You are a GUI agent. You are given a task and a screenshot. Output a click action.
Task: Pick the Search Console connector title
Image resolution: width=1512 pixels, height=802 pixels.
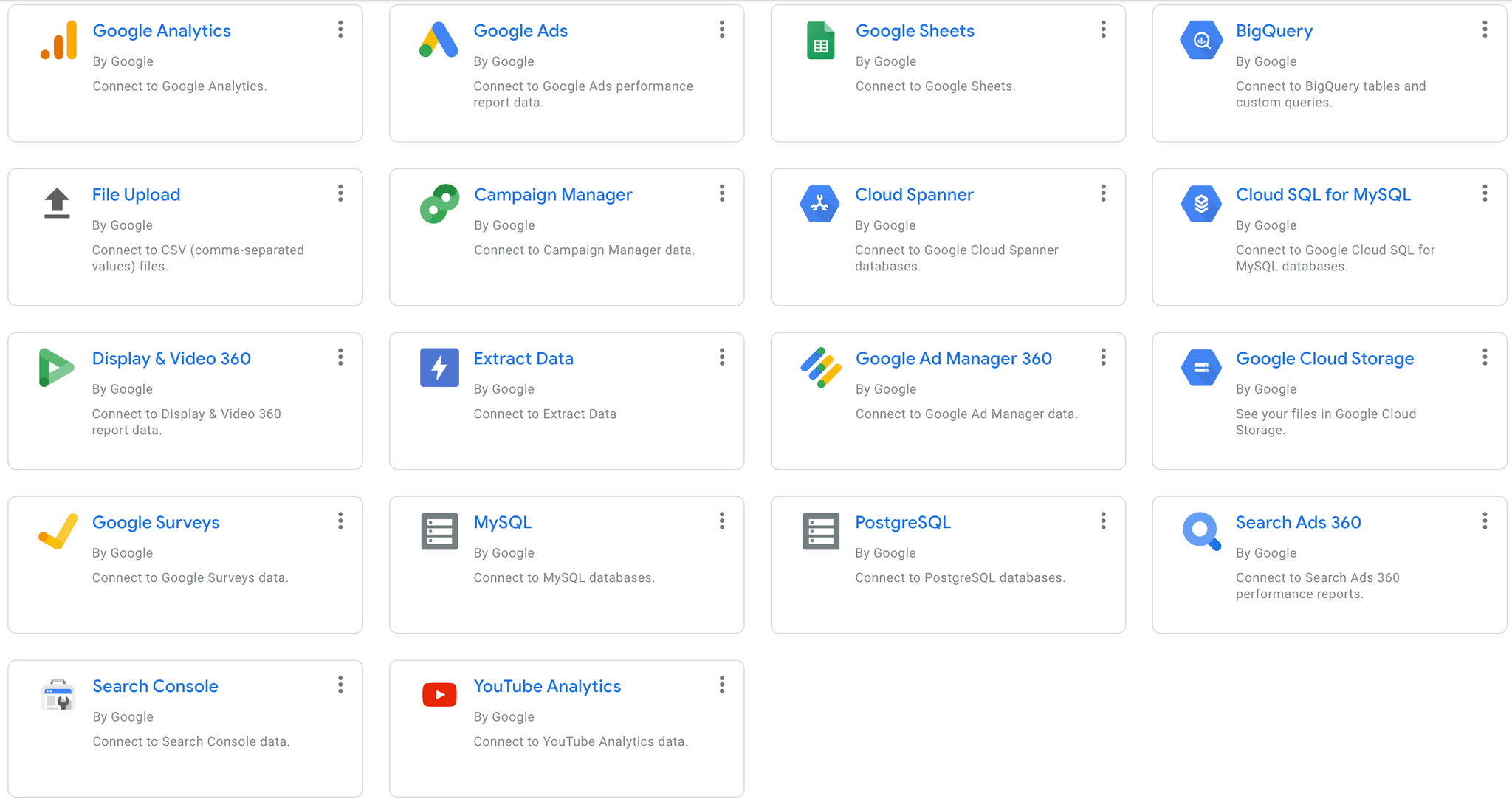click(155, 687)
